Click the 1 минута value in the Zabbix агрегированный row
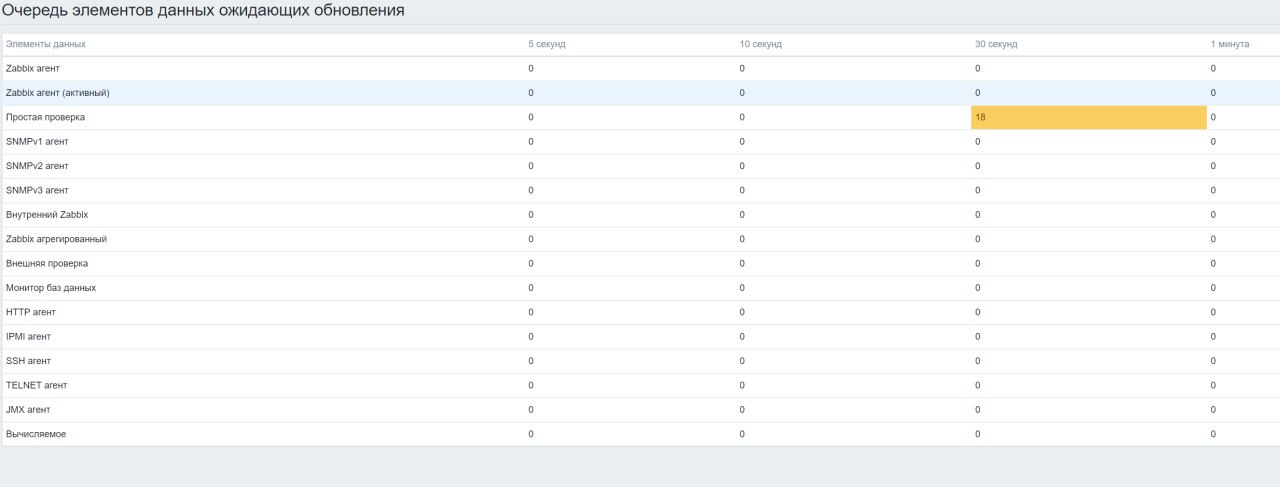 pos(1213,239)
